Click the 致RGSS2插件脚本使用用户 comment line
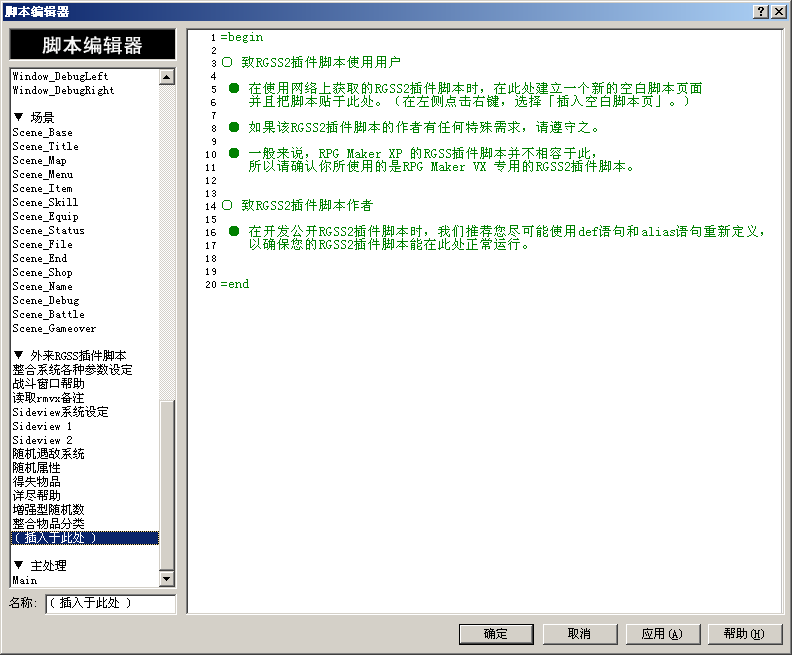Viewport: 792px width, 655px height. click(311, 63)
